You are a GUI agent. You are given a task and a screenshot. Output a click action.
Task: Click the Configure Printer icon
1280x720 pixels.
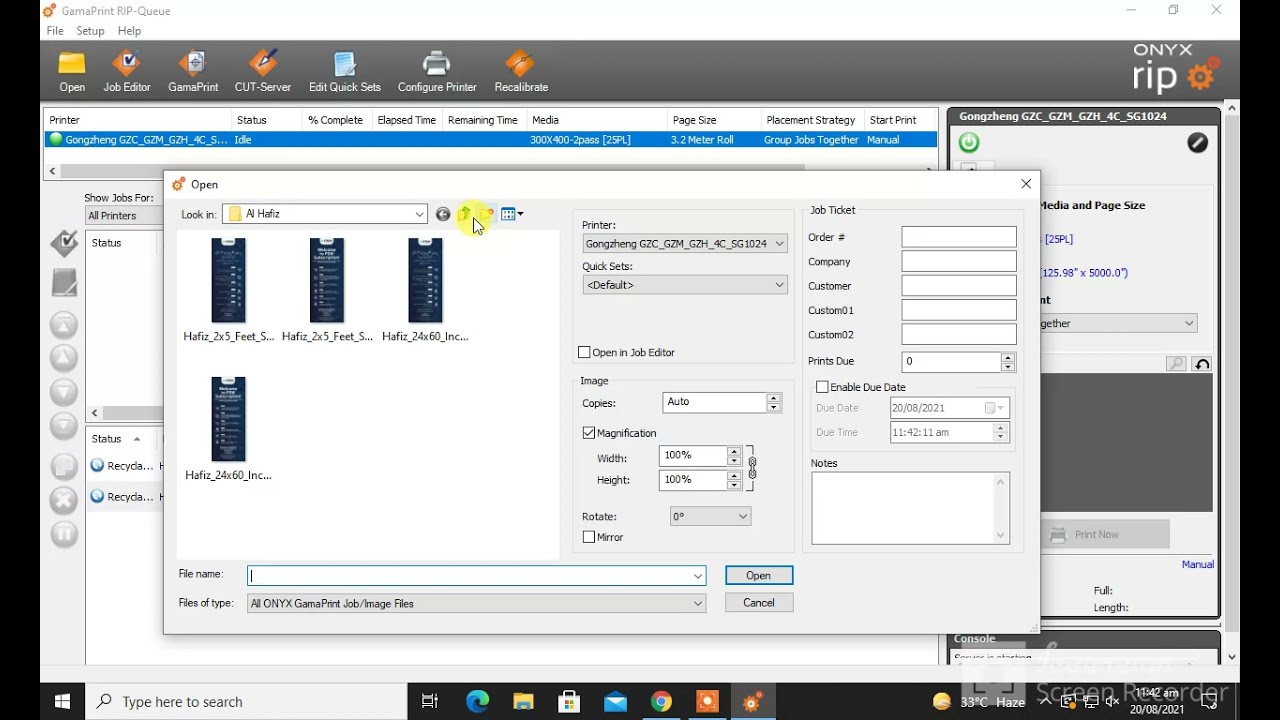pos(437,71)
